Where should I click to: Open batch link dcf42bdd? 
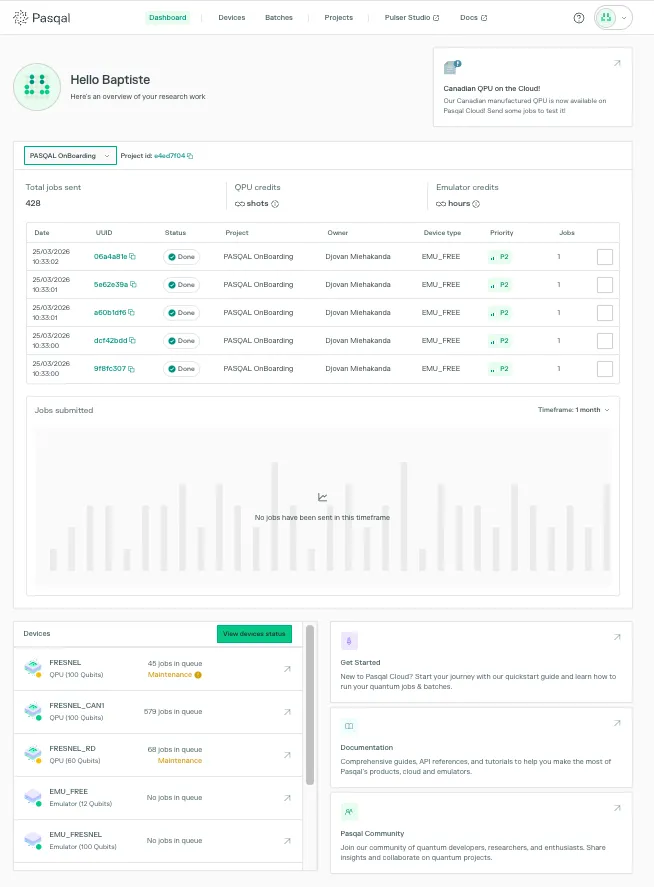point(110,341)
